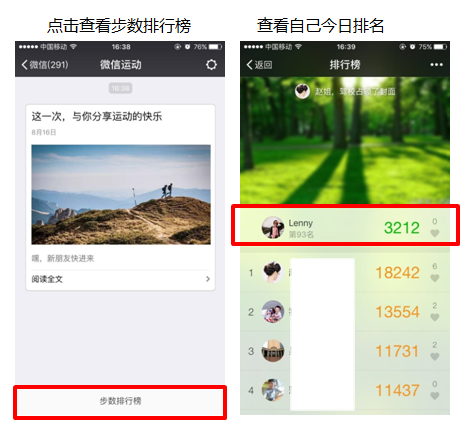Open the three-dot more menu
Image resolution: width=471 pixels, height=434 pixels.
click(x=436, y=65)
